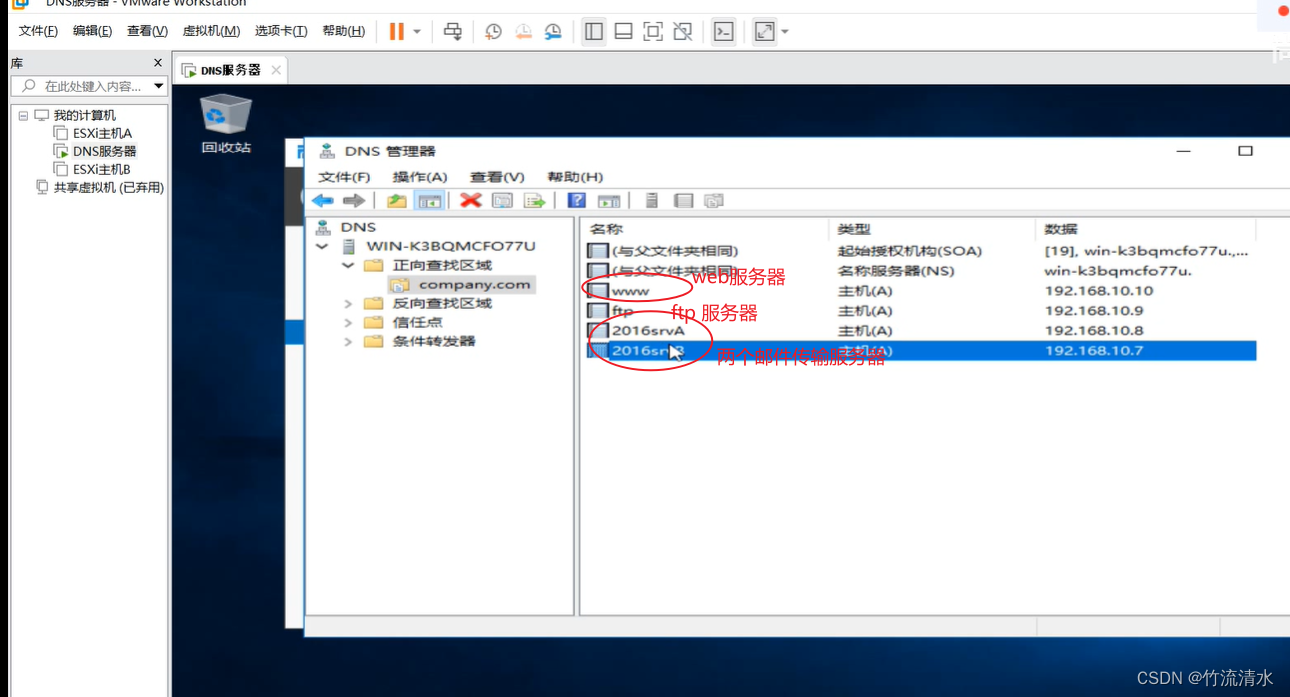The width and height of the screenshot is (1290, 697).
Task: Select DNS服务器 in the library tree
Action: 104,151
